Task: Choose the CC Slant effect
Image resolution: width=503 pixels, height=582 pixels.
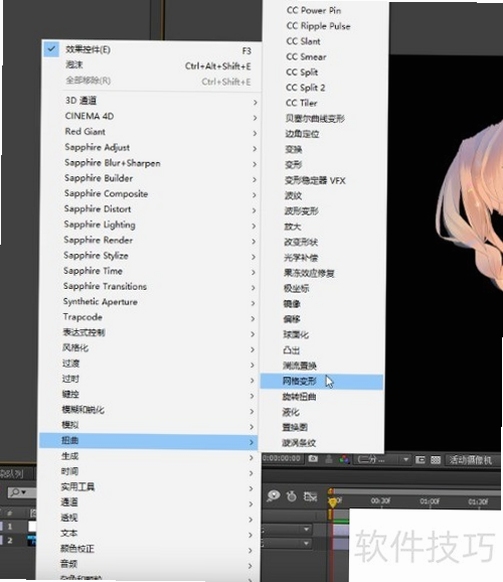Action: (325, 41)
